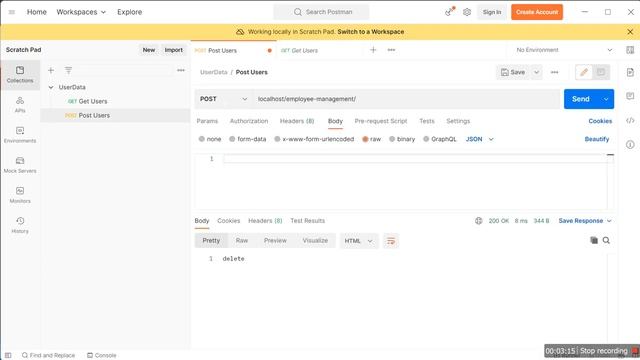640x360 pixels.
Task: Click the Save button
Action: (513, 72)
